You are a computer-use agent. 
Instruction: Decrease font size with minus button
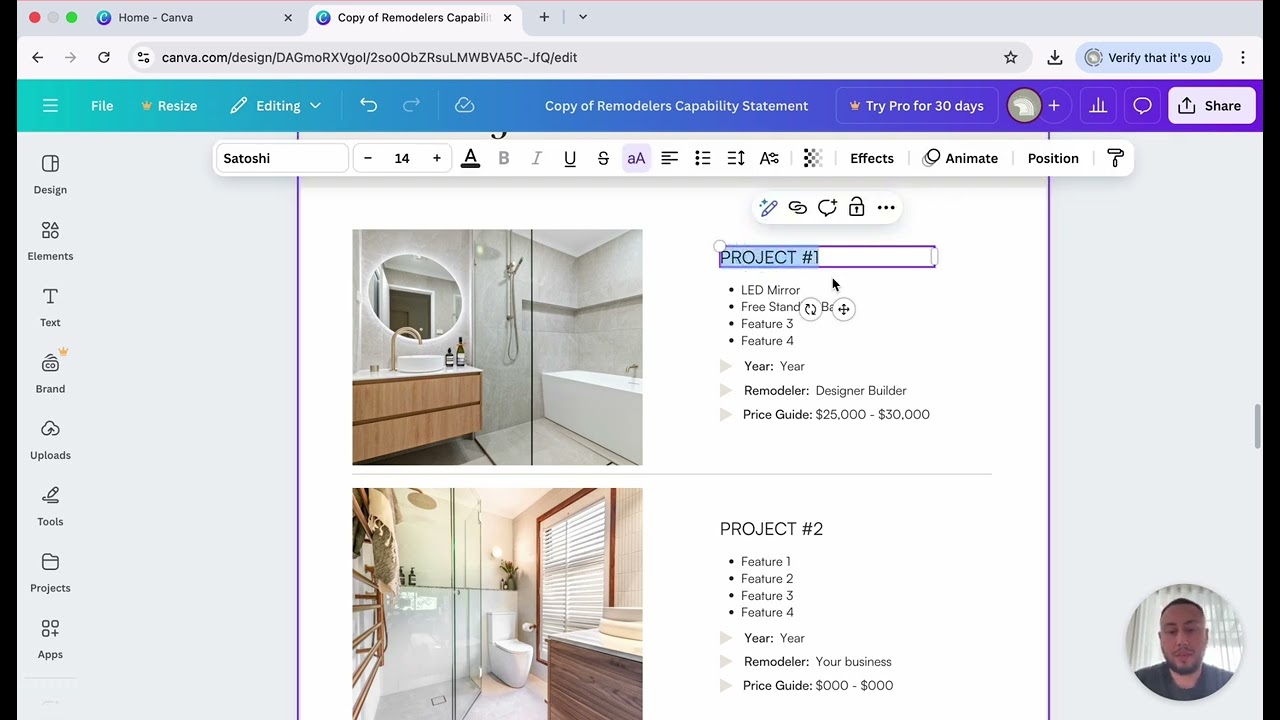tap(368, 158)
